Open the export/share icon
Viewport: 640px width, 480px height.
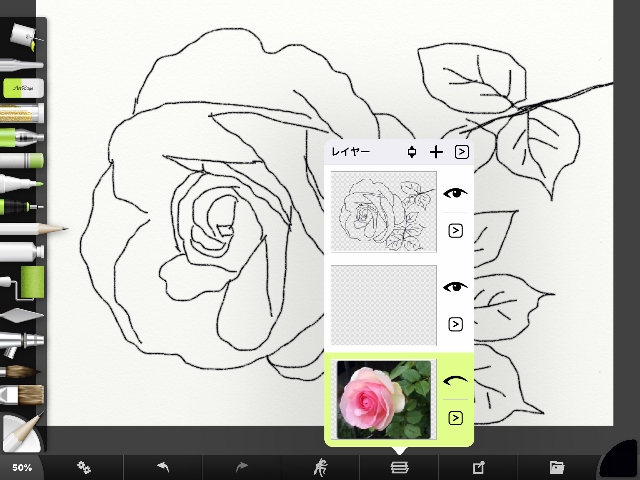click(x=478, y=467)
